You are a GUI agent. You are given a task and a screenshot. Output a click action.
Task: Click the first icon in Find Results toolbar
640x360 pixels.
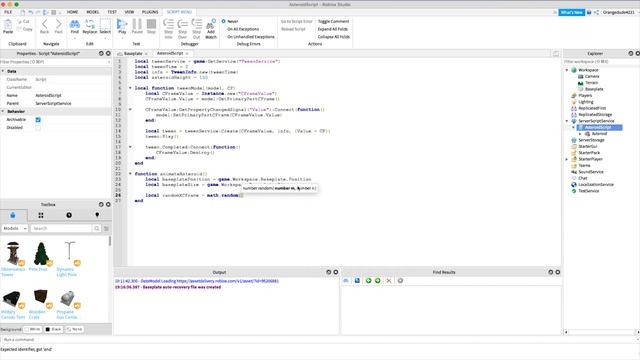(x=346, y=281)
